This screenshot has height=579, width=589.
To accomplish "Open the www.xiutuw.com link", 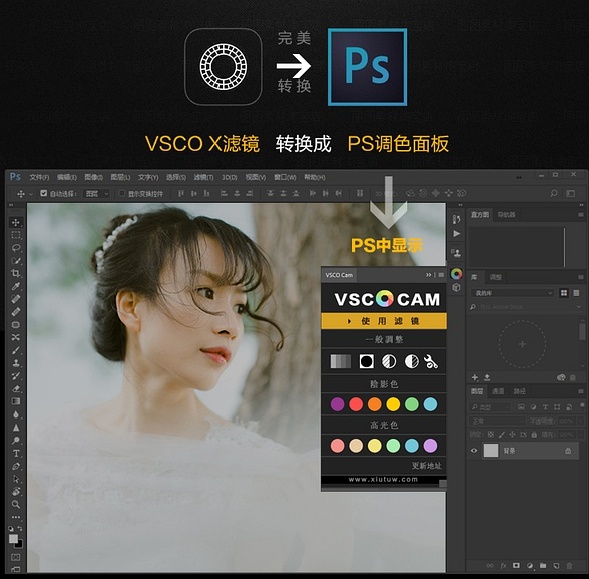I will (383, 479).
